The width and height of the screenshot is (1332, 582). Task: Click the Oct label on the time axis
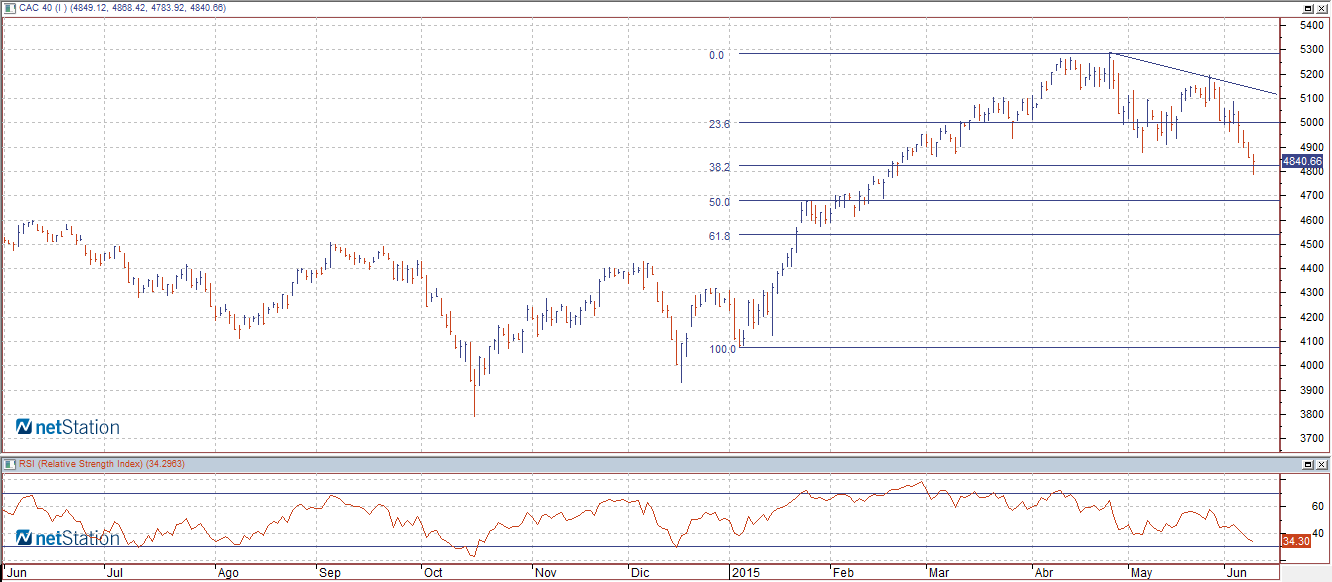[x=433, y=573]
